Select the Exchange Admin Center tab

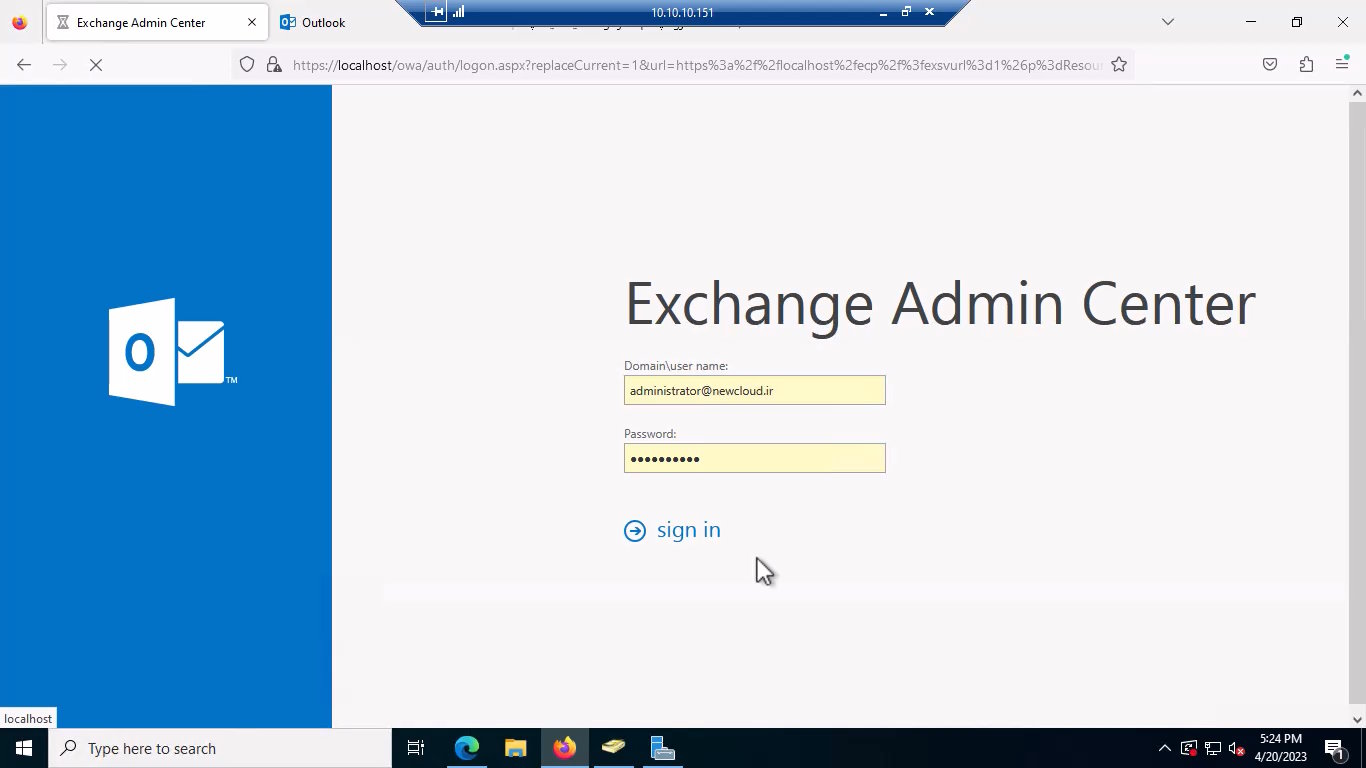[x=157, y=22]
